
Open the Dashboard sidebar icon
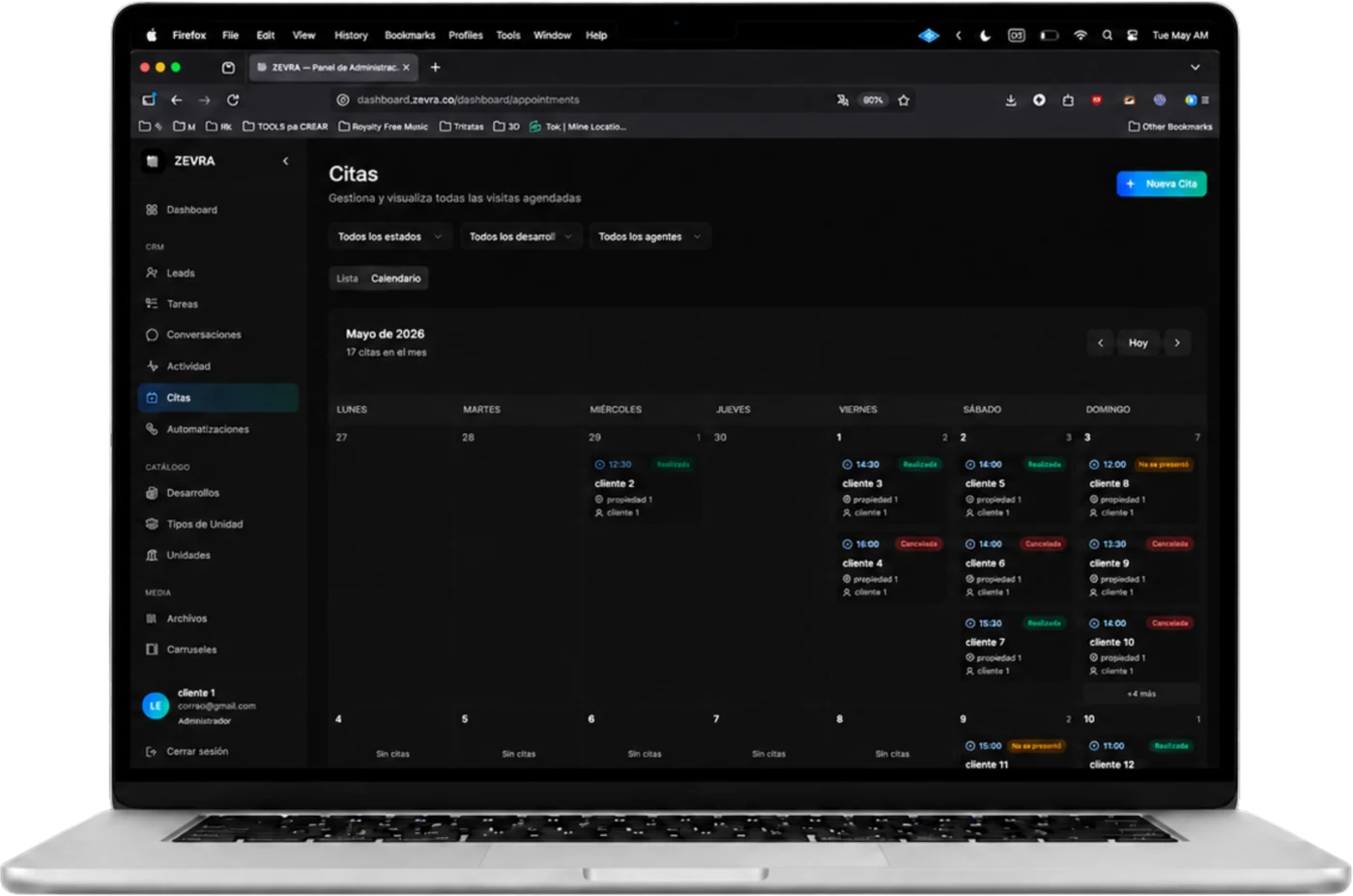point(152,210)
